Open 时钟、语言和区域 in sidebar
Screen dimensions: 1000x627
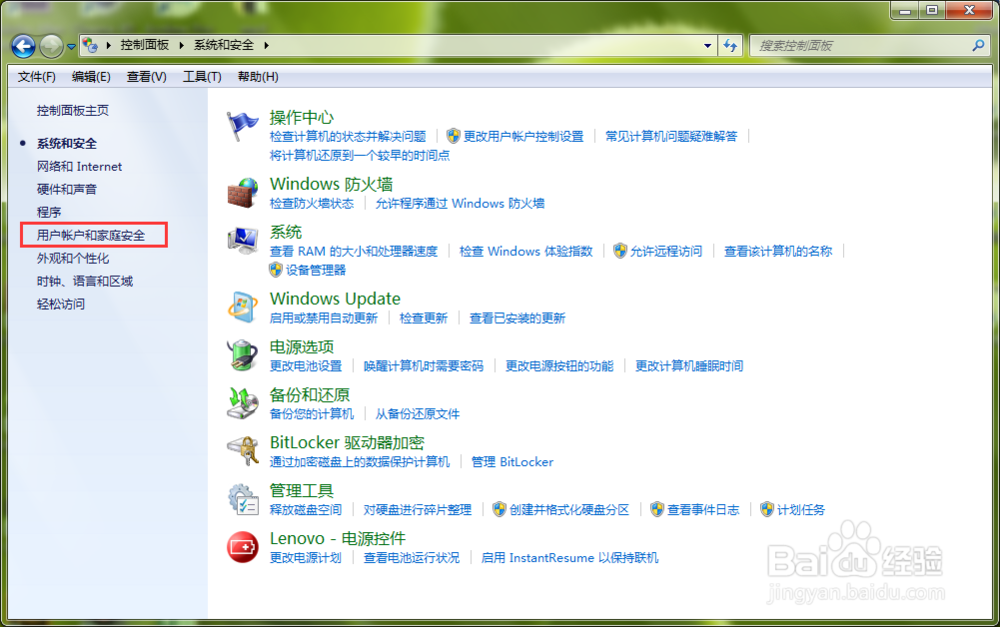(85, 281)
